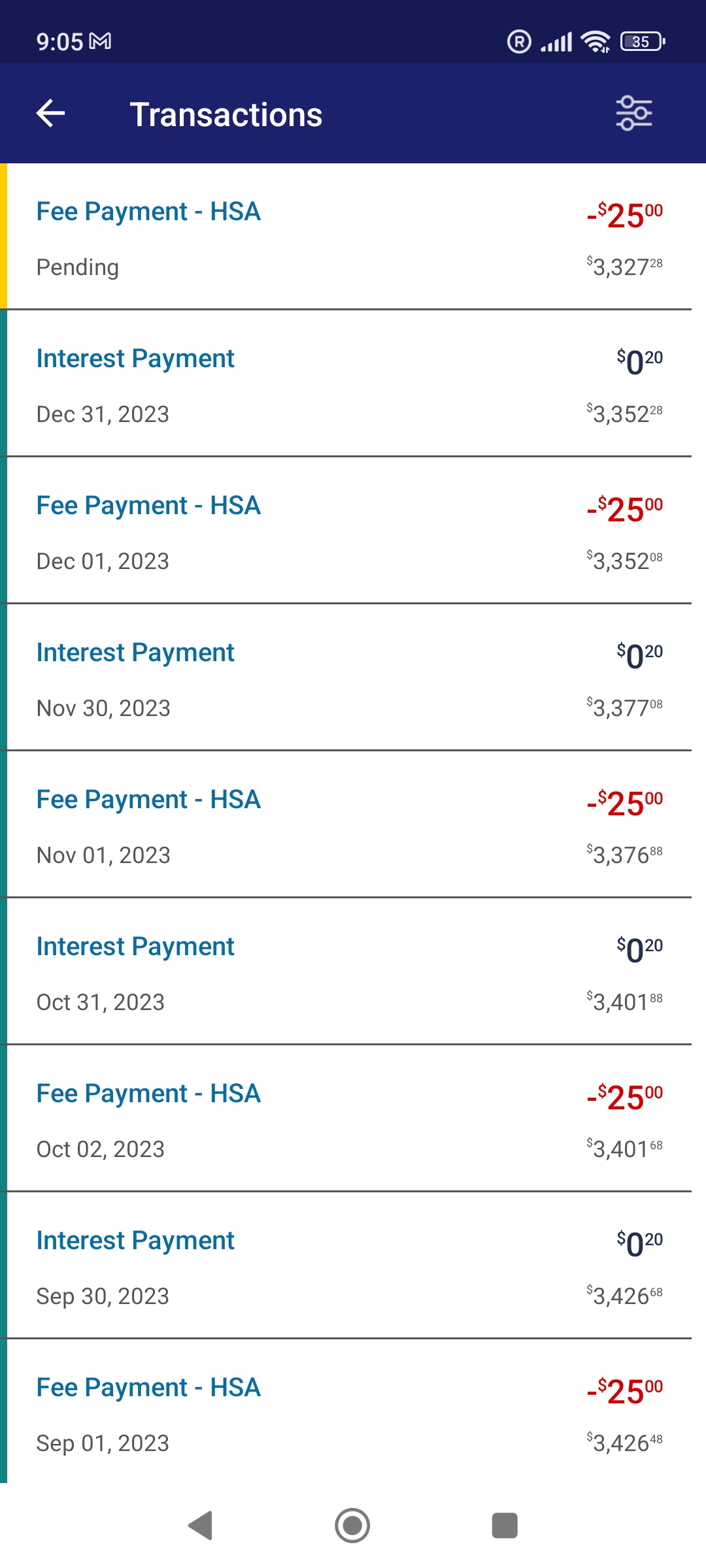
Task: Tap the -$25.00 amount dated Oct 02
Action: 625,1096
